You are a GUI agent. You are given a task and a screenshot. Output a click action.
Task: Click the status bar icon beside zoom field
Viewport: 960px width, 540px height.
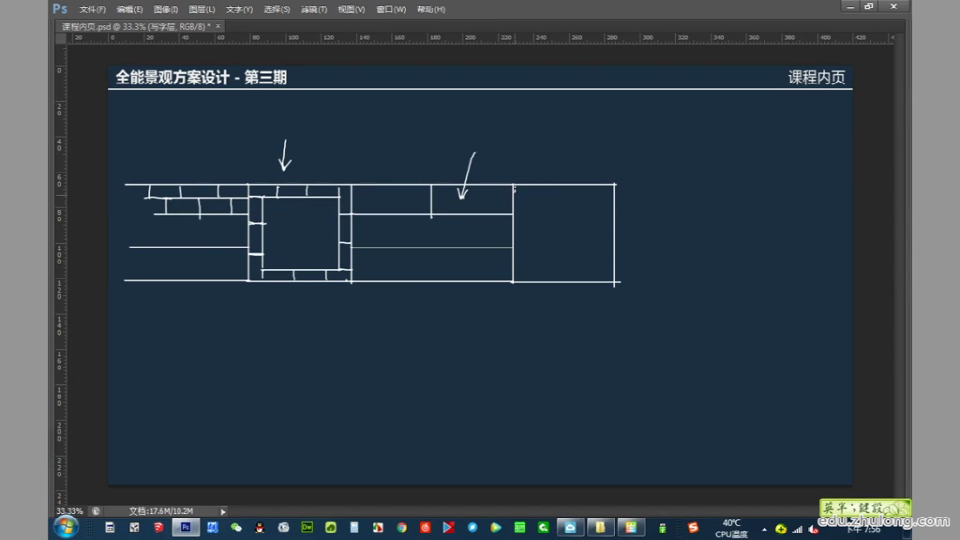(96, 511)
